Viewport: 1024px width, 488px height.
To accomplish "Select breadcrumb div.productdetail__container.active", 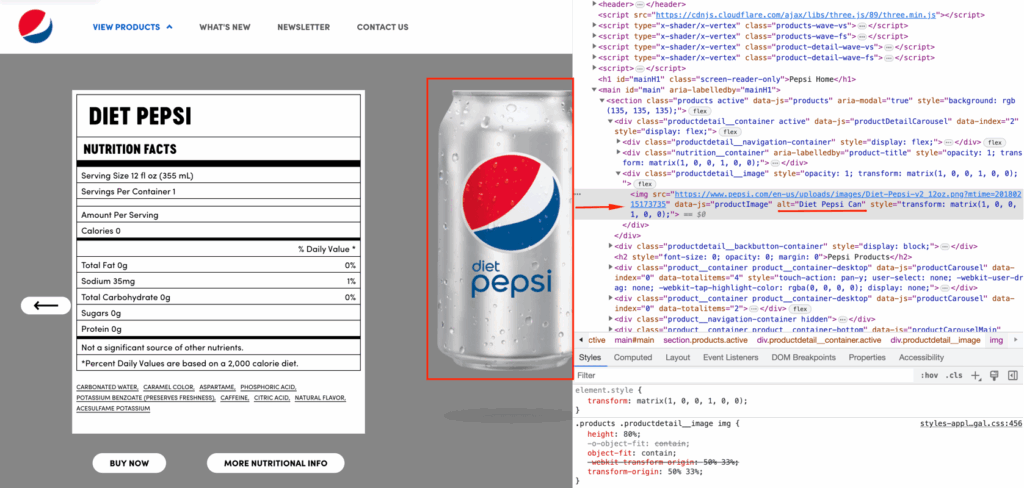I will [x=819, y=340].
